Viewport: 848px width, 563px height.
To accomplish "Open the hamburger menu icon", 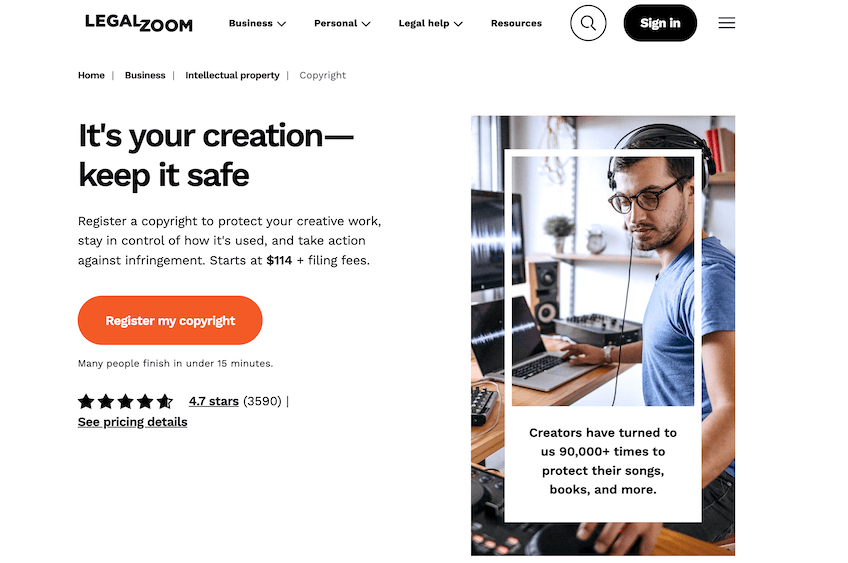I will [726, 23].
